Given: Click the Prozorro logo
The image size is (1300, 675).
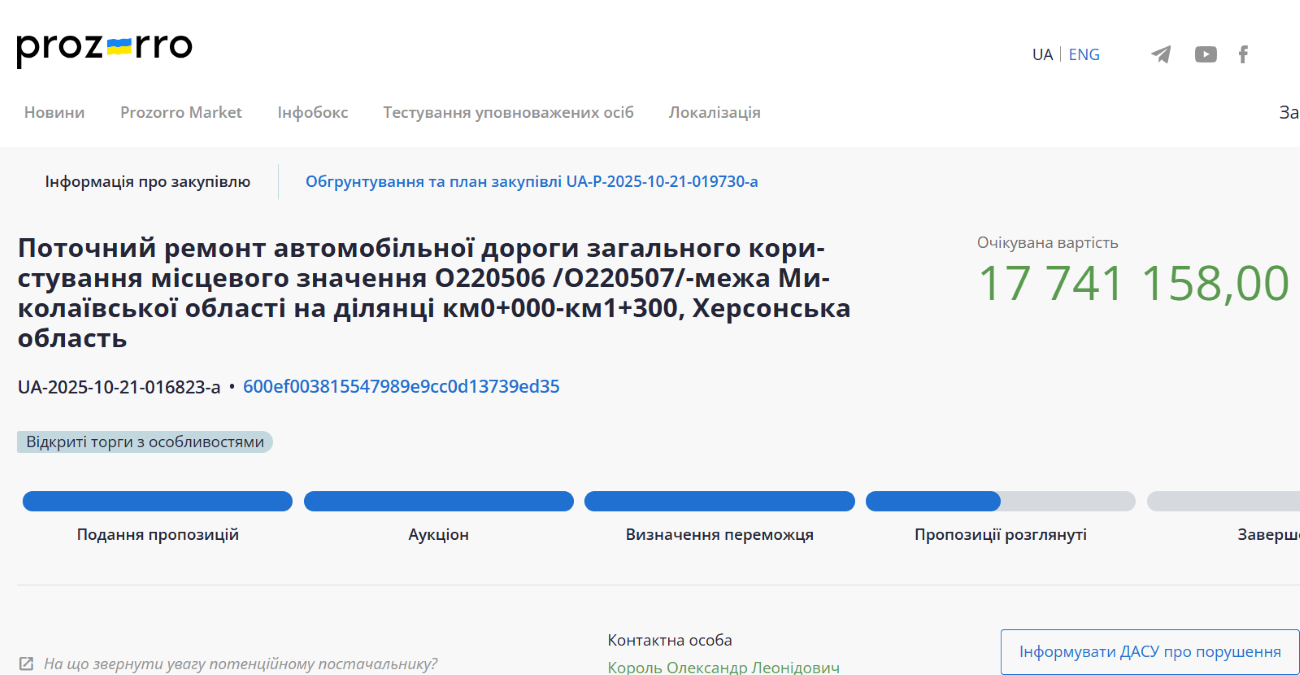Looking at the screenshot, I should point(104,49).
